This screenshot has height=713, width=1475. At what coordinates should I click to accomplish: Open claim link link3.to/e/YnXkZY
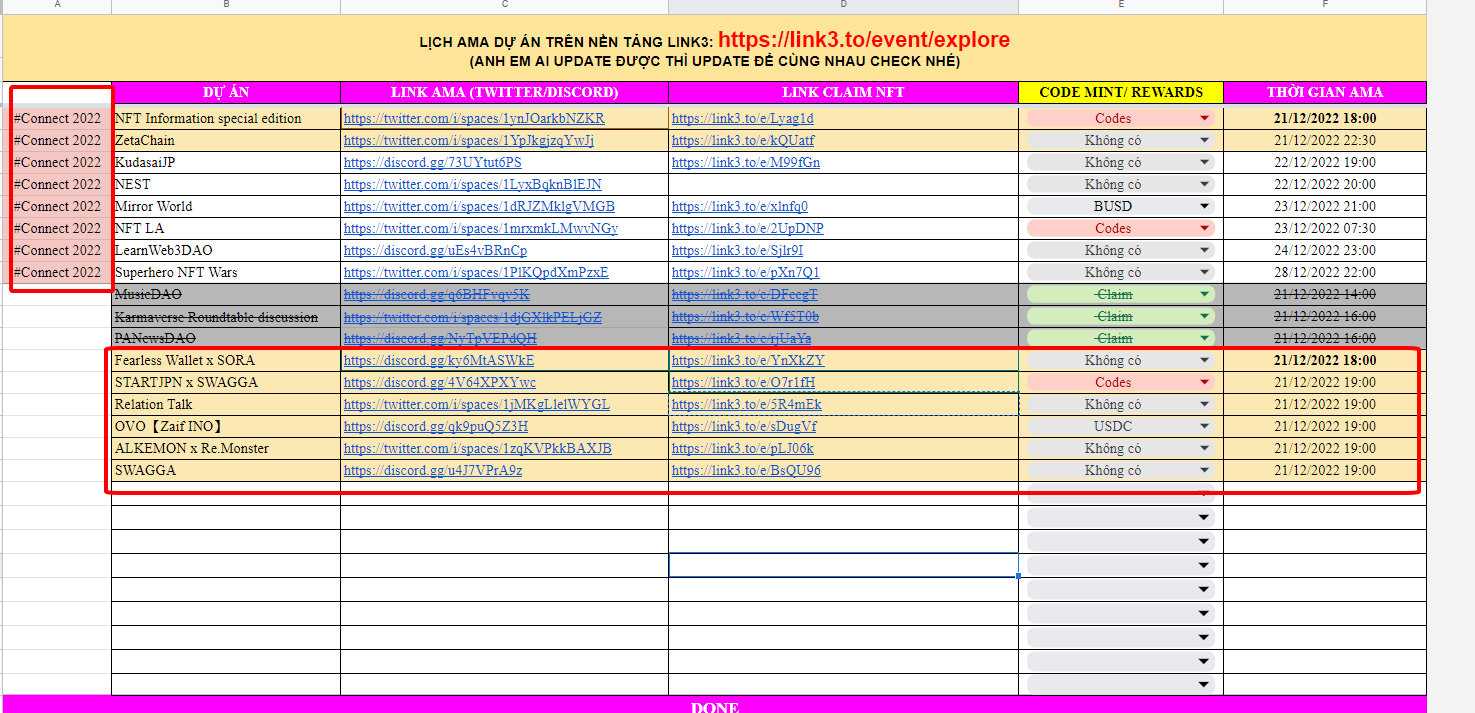pyautogui.click(x=748, y=360)
